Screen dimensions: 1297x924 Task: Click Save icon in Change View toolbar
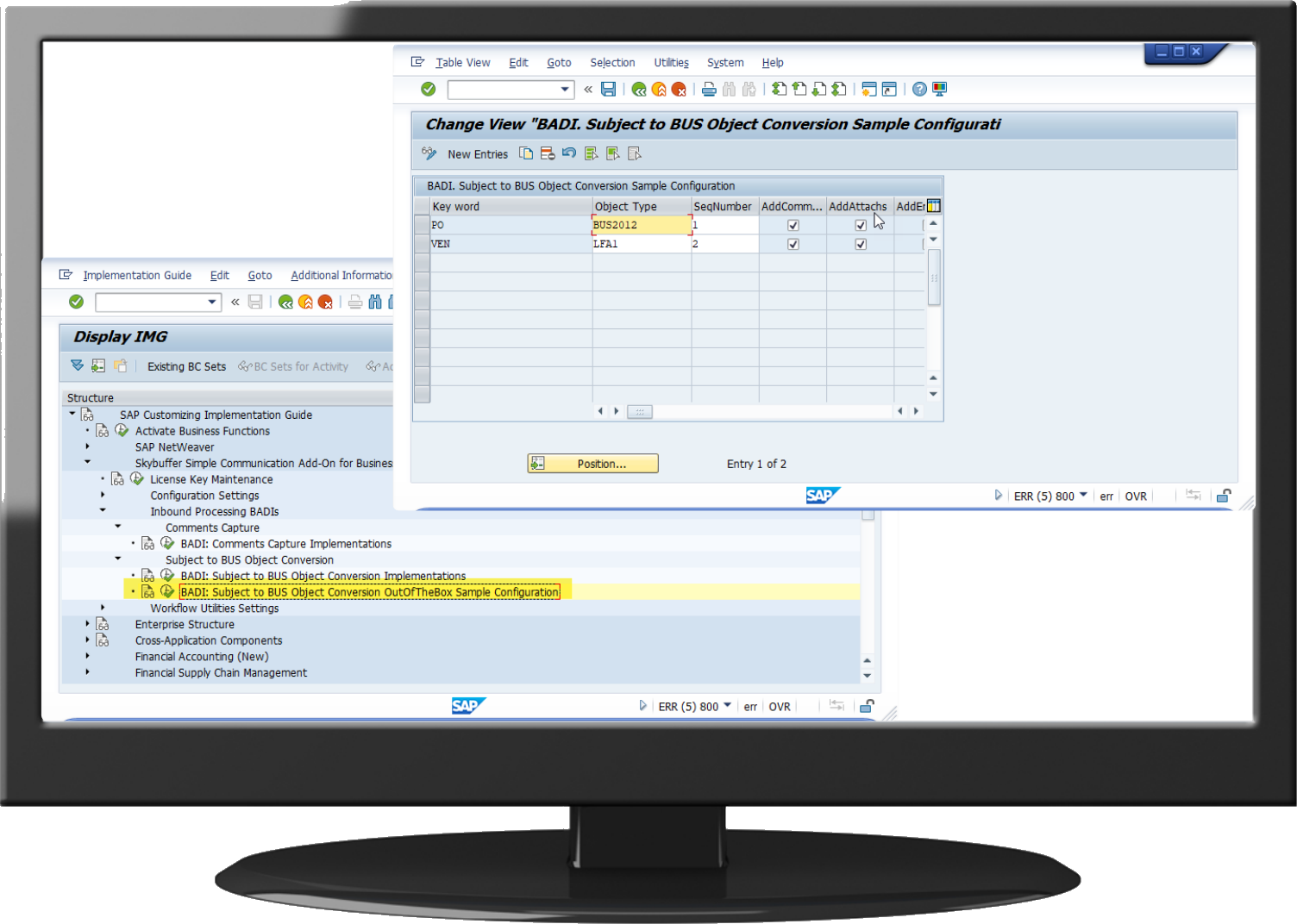coord(608,89)
